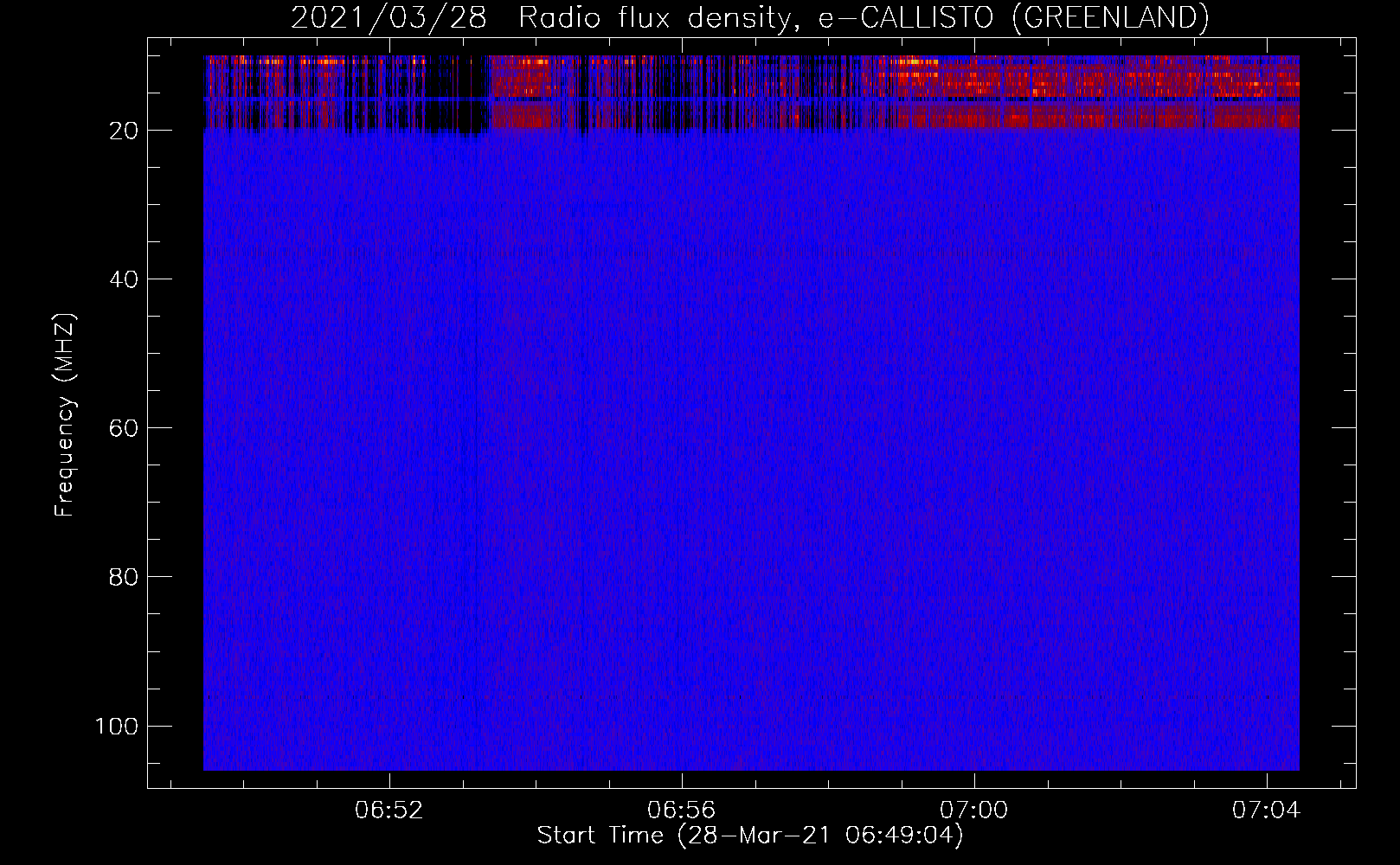
Task: Click the 80 MHz frequency tick label
Action: (x=124, y=577)
